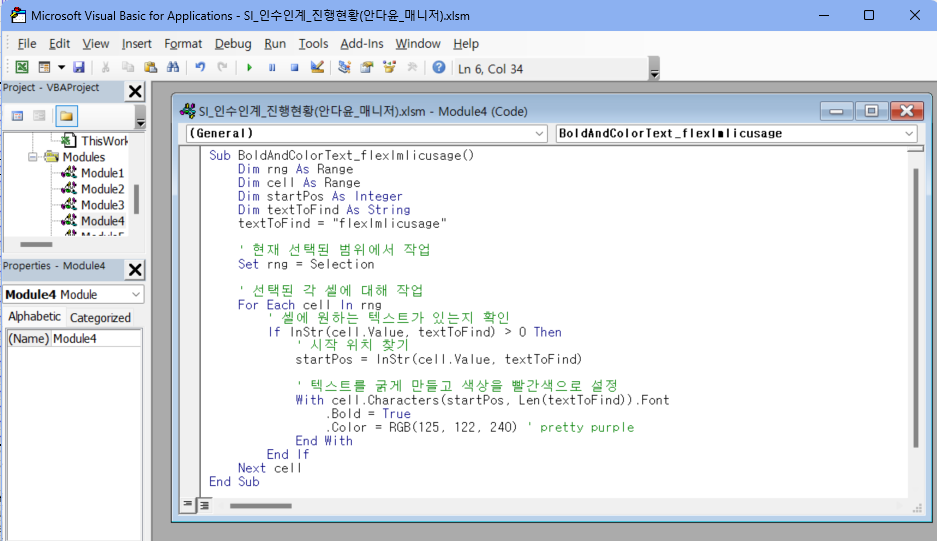Open the Help menu
This screenshot has height=541, width=937.
466,44
